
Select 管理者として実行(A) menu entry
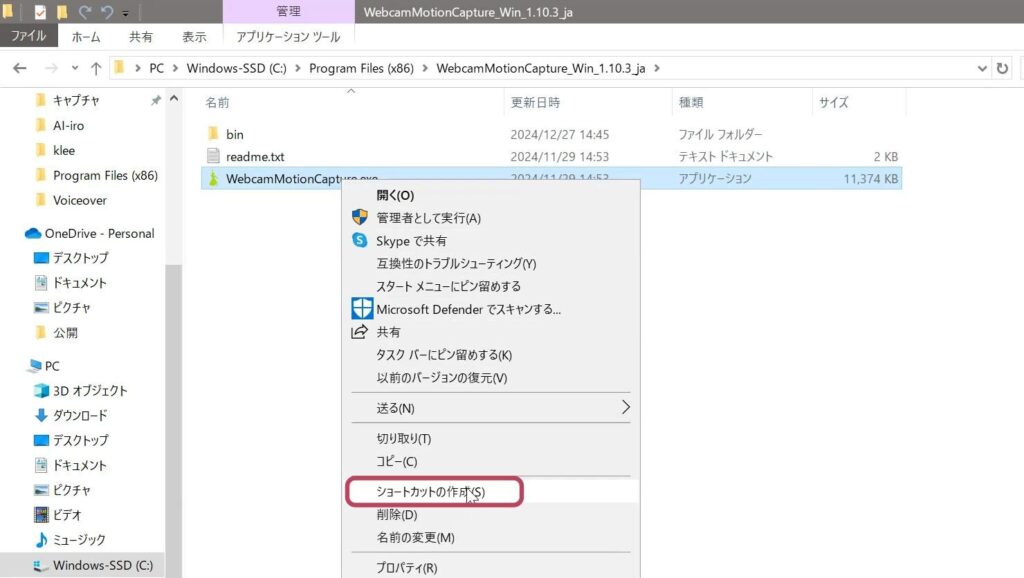(428, 218)
